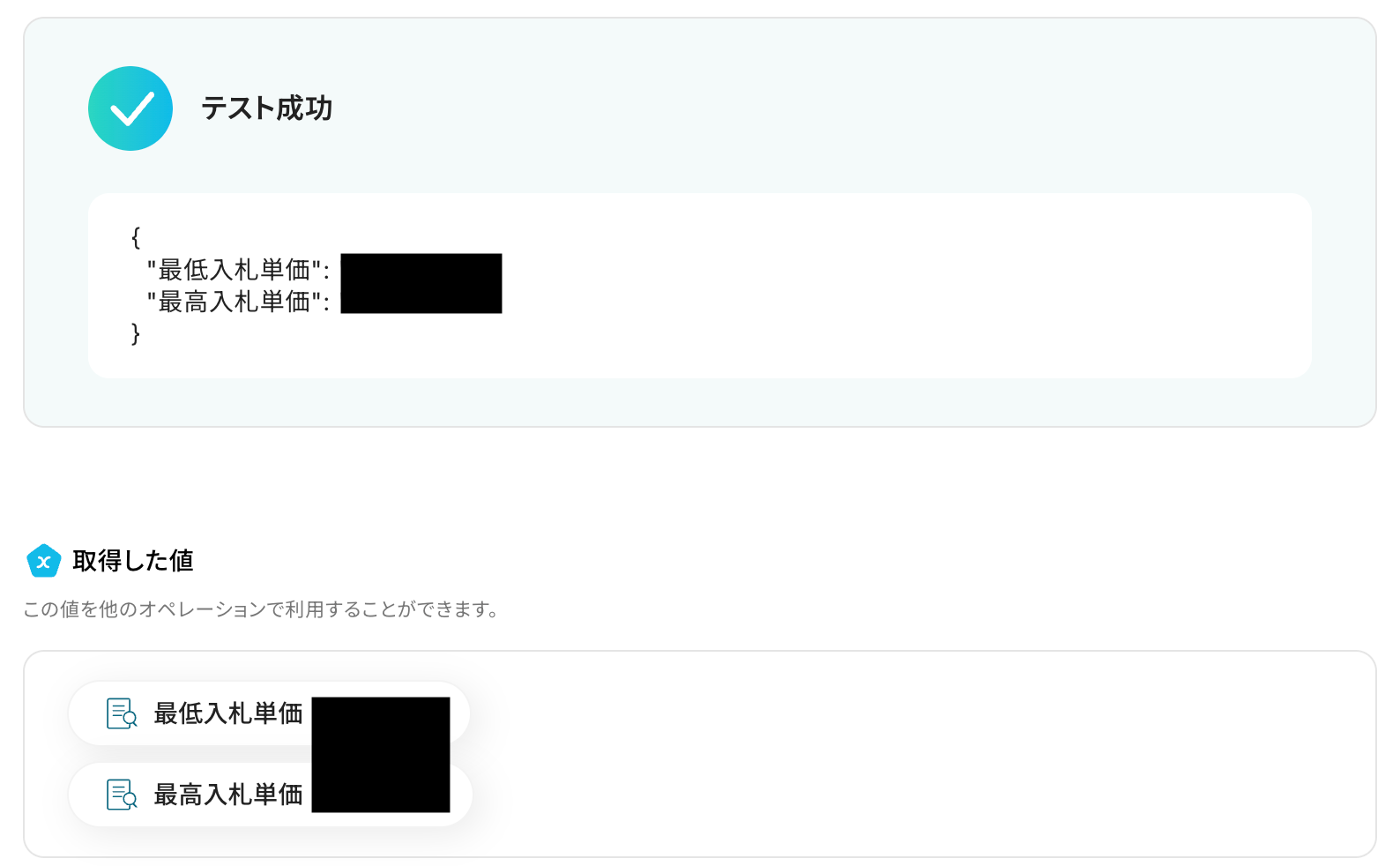The image size is (1400, 866).
Task: Click the description text about using values
Action: [261, 609]
